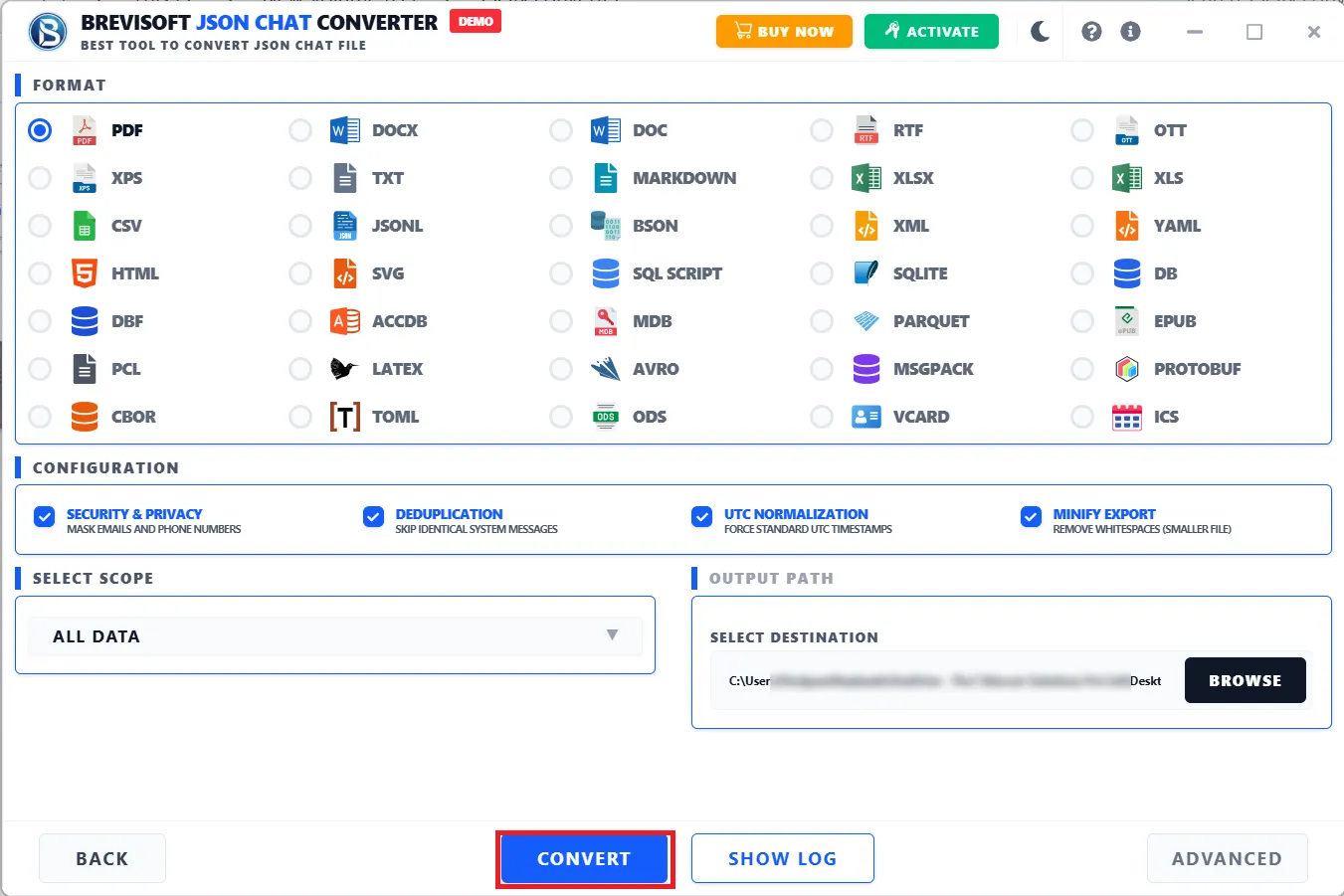Click the CSV sheet icon

[x=85, y=226]
